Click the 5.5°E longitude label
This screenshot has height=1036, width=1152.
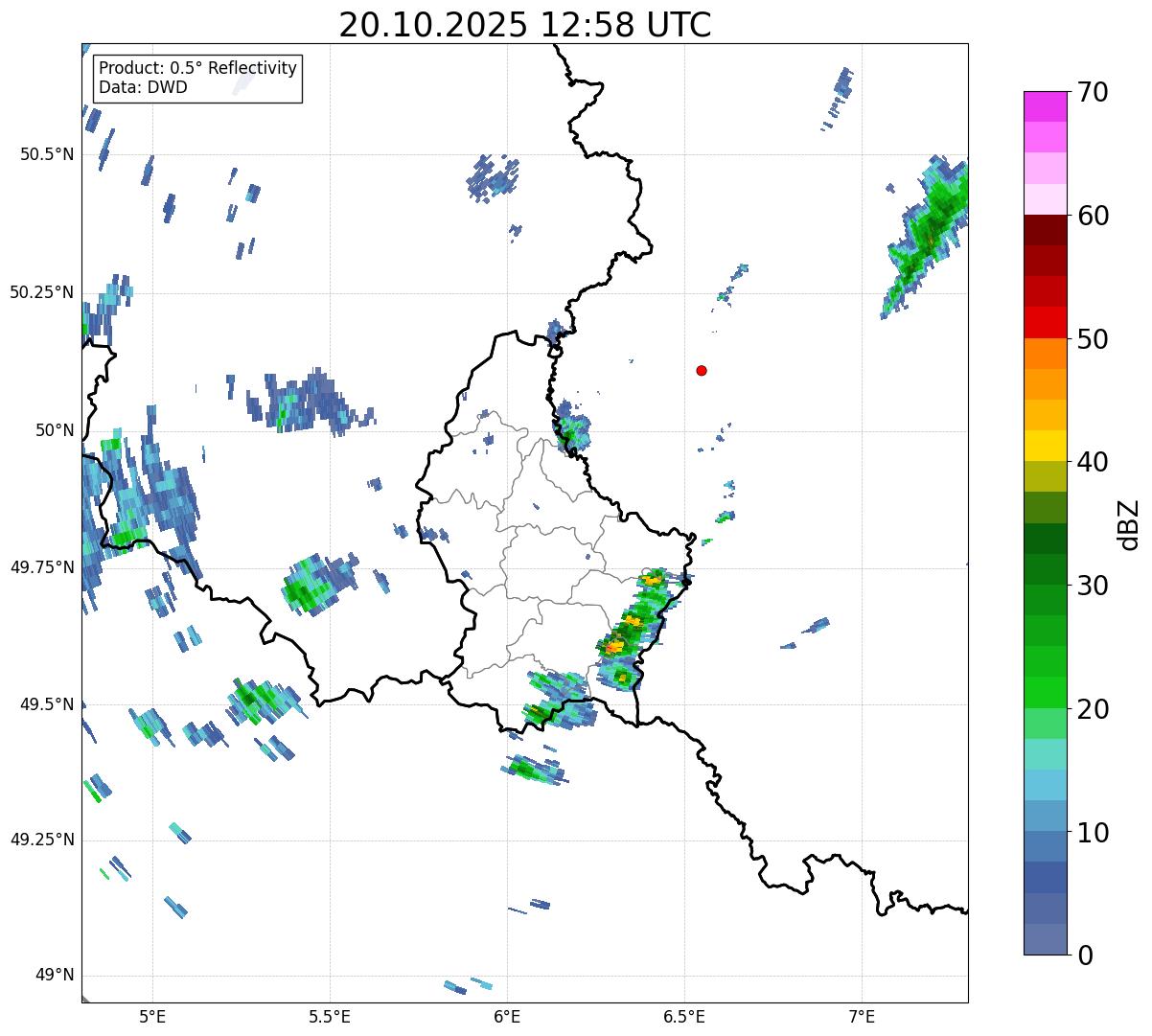(330, 1016)
